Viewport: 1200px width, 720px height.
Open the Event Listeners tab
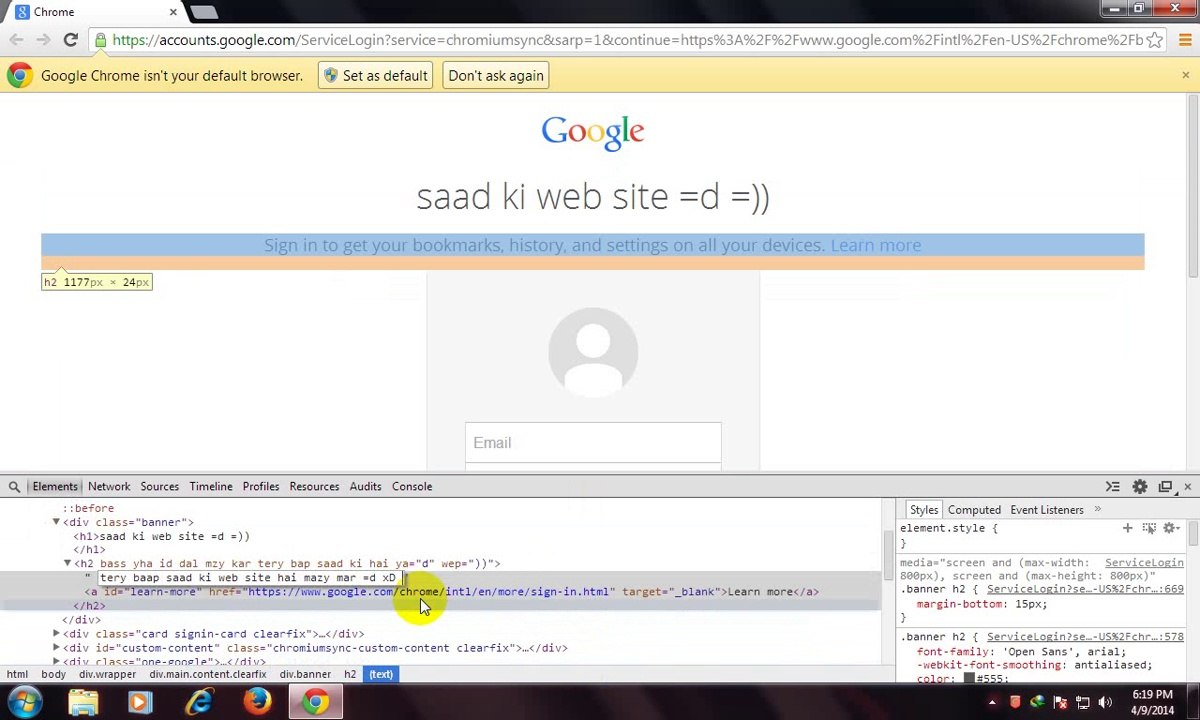point(1047,510)
